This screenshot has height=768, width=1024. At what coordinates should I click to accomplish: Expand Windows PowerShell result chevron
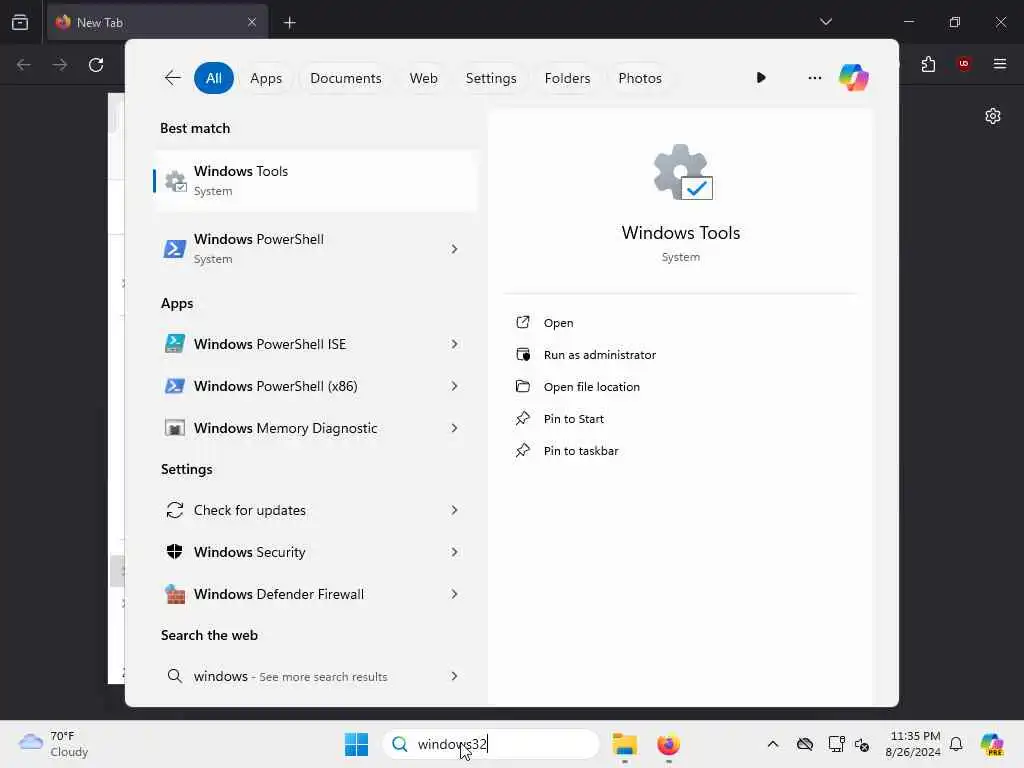[455, 249]
